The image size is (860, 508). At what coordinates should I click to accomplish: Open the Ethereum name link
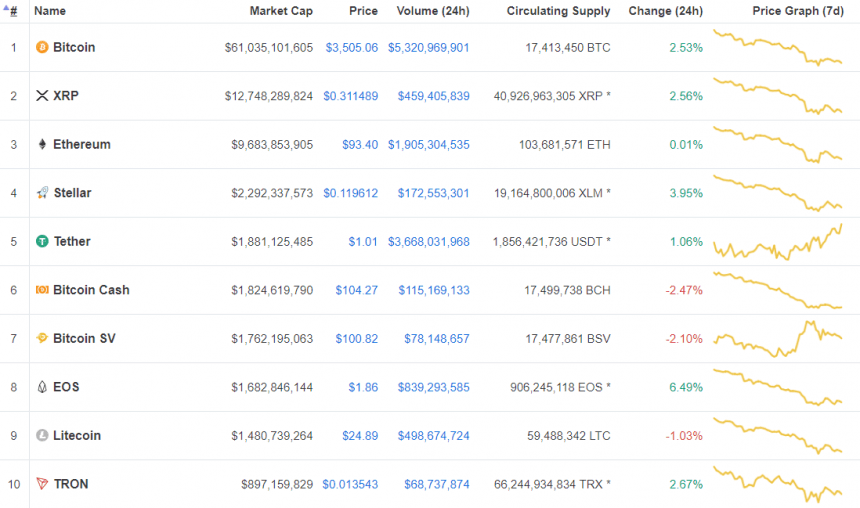[x=82, y=144]
